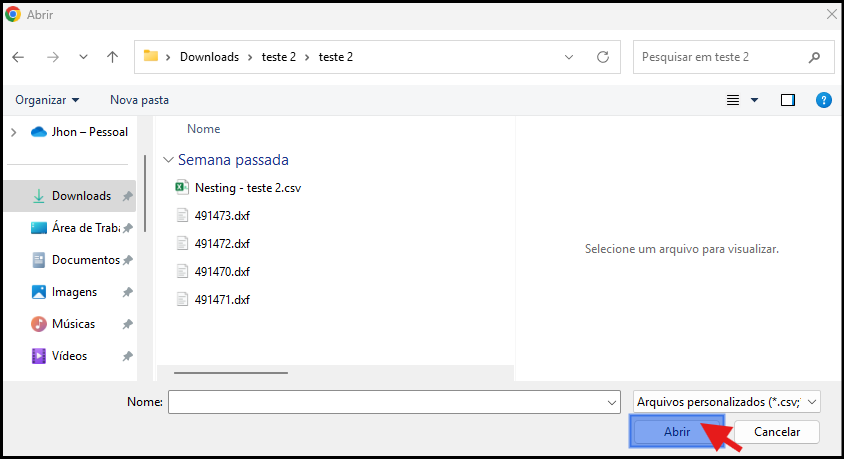Refresh the current folder view

(603, 57)
